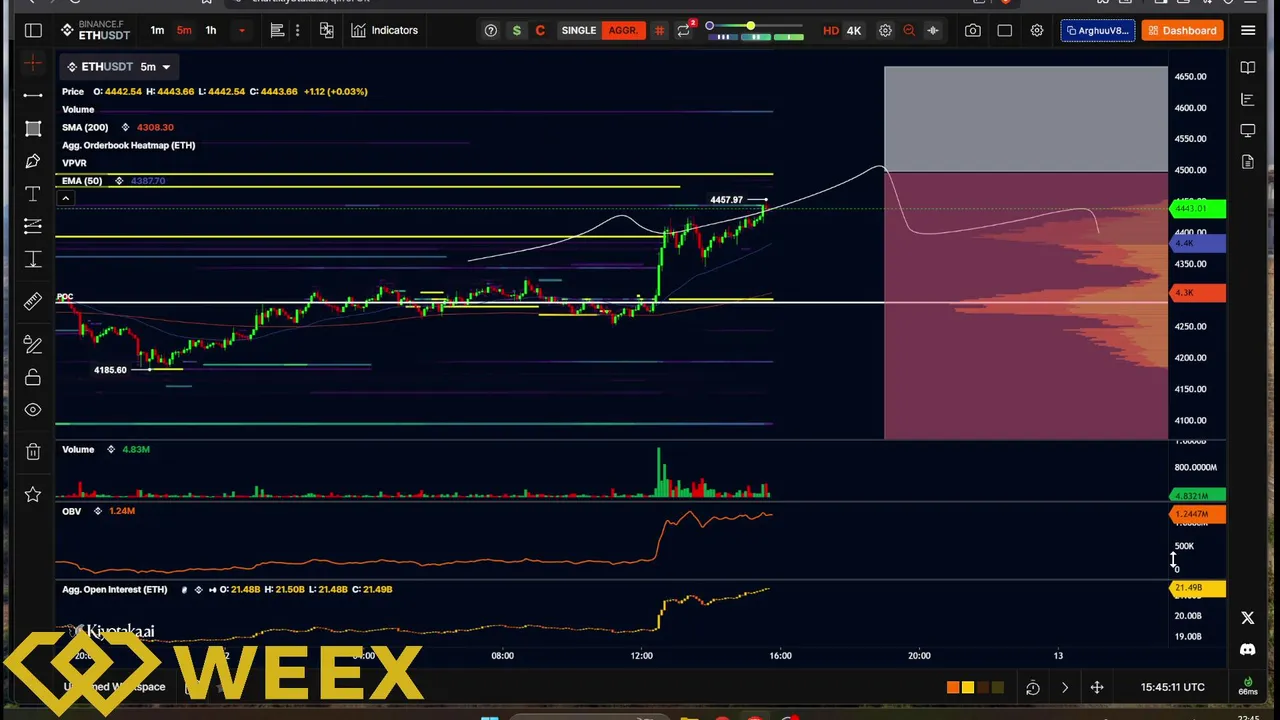Enable 4K heatmap resolution
Viewport: 1280px width, 720px height.
854,30
